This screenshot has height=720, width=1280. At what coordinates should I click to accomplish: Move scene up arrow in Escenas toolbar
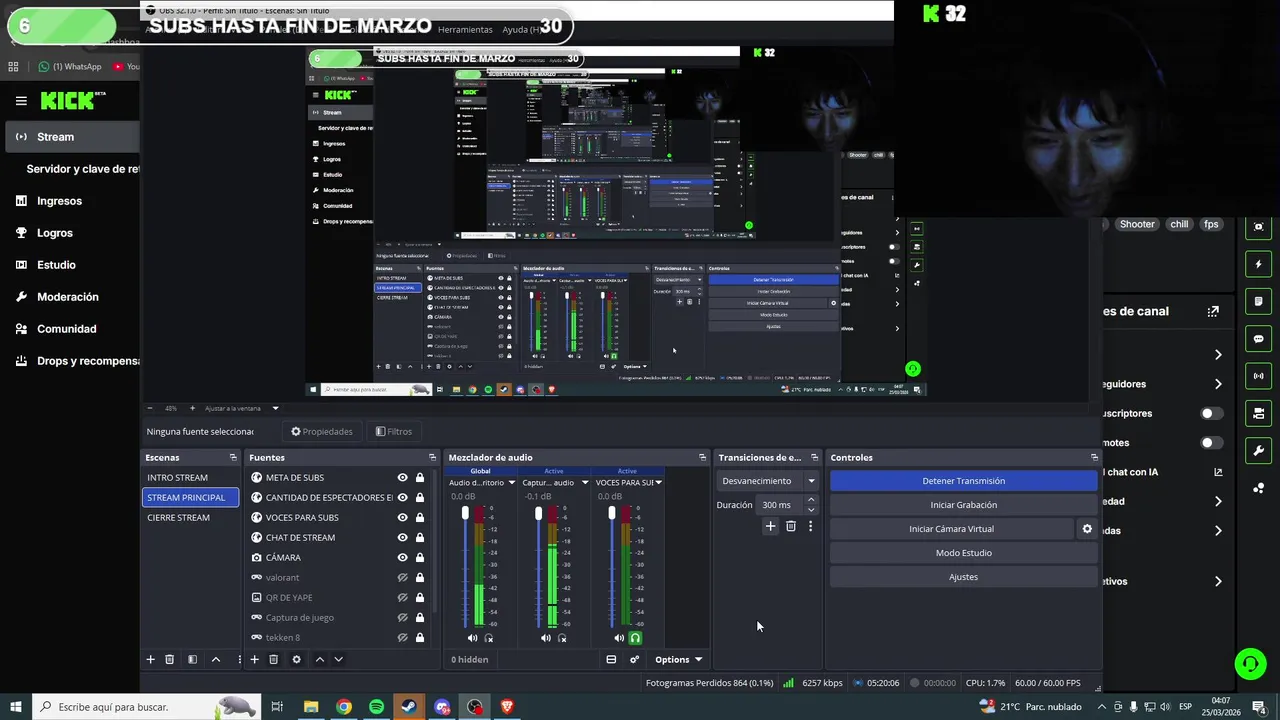(x=215, y=659)
